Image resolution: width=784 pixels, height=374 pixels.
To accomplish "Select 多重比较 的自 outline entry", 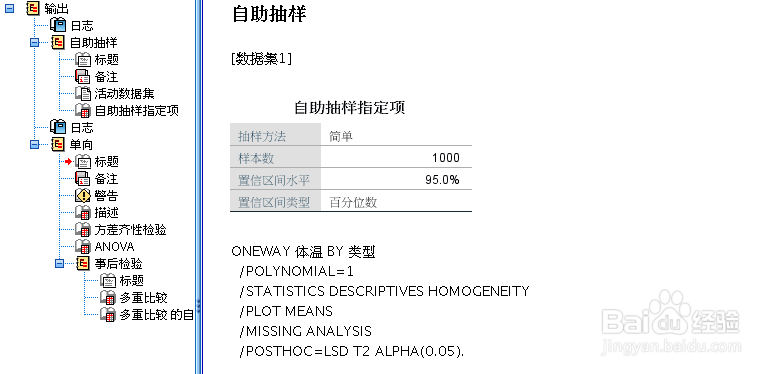I will [156, 314].
